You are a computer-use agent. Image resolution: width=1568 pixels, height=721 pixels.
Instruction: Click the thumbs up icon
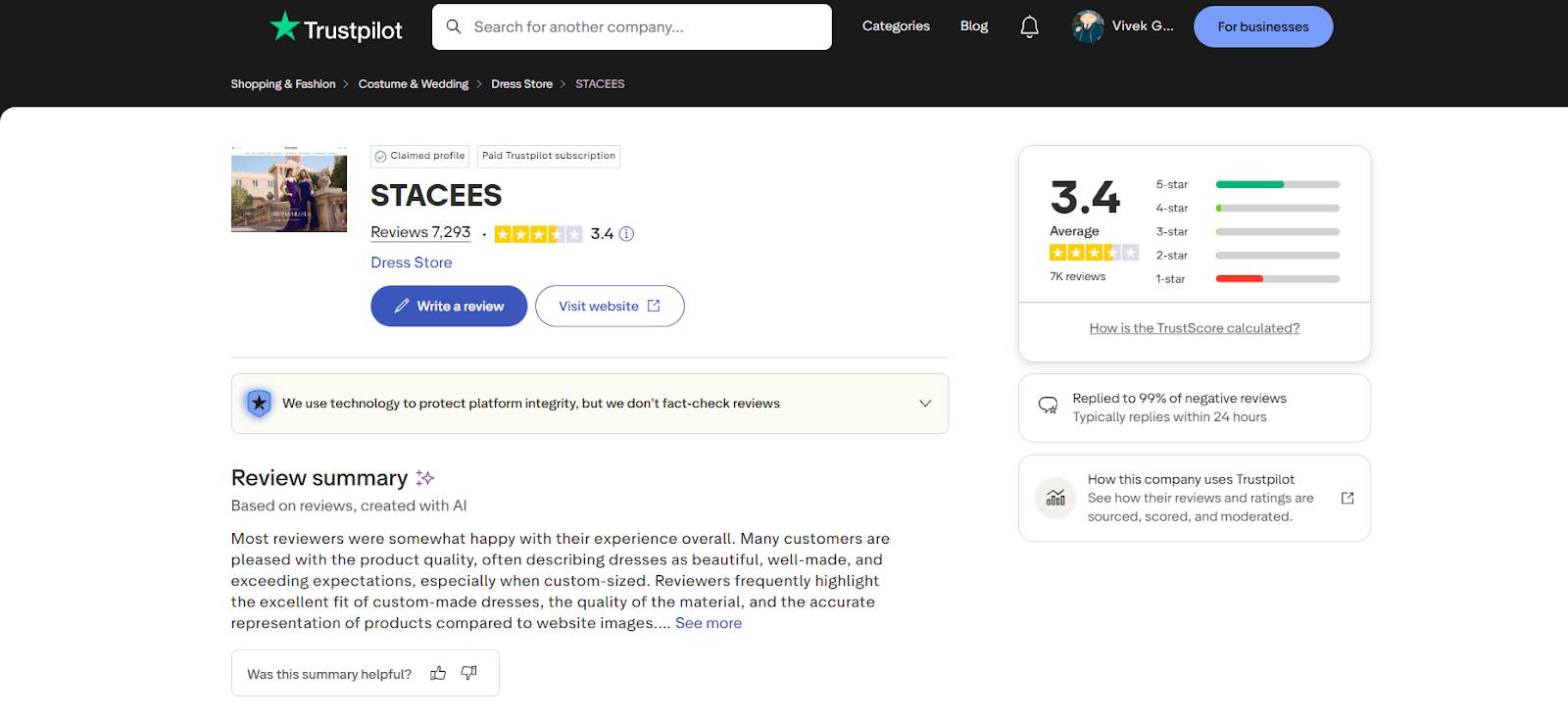438,673
